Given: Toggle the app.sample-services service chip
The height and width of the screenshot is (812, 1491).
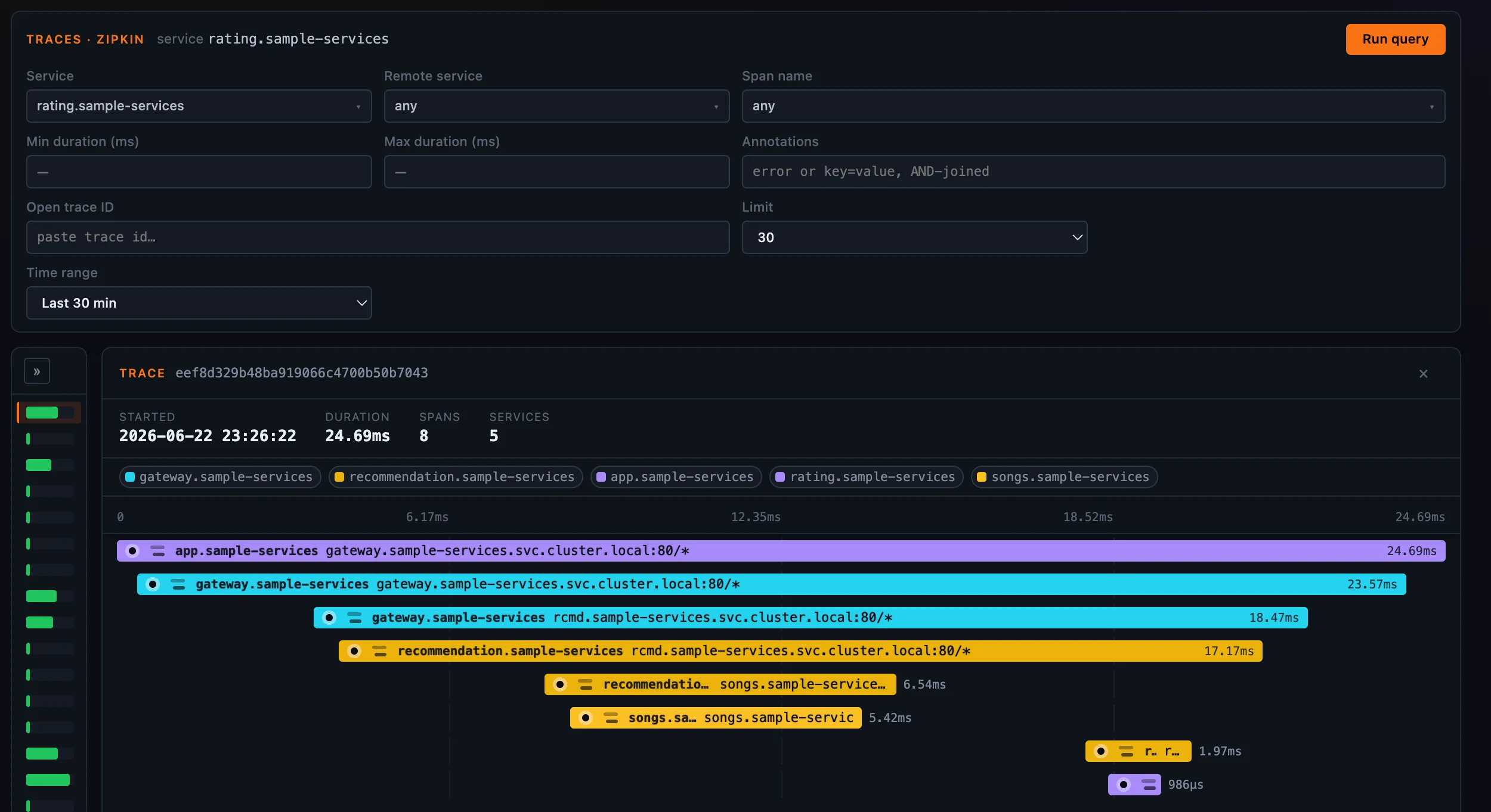Looking at the screenshot, I should 676,477.
